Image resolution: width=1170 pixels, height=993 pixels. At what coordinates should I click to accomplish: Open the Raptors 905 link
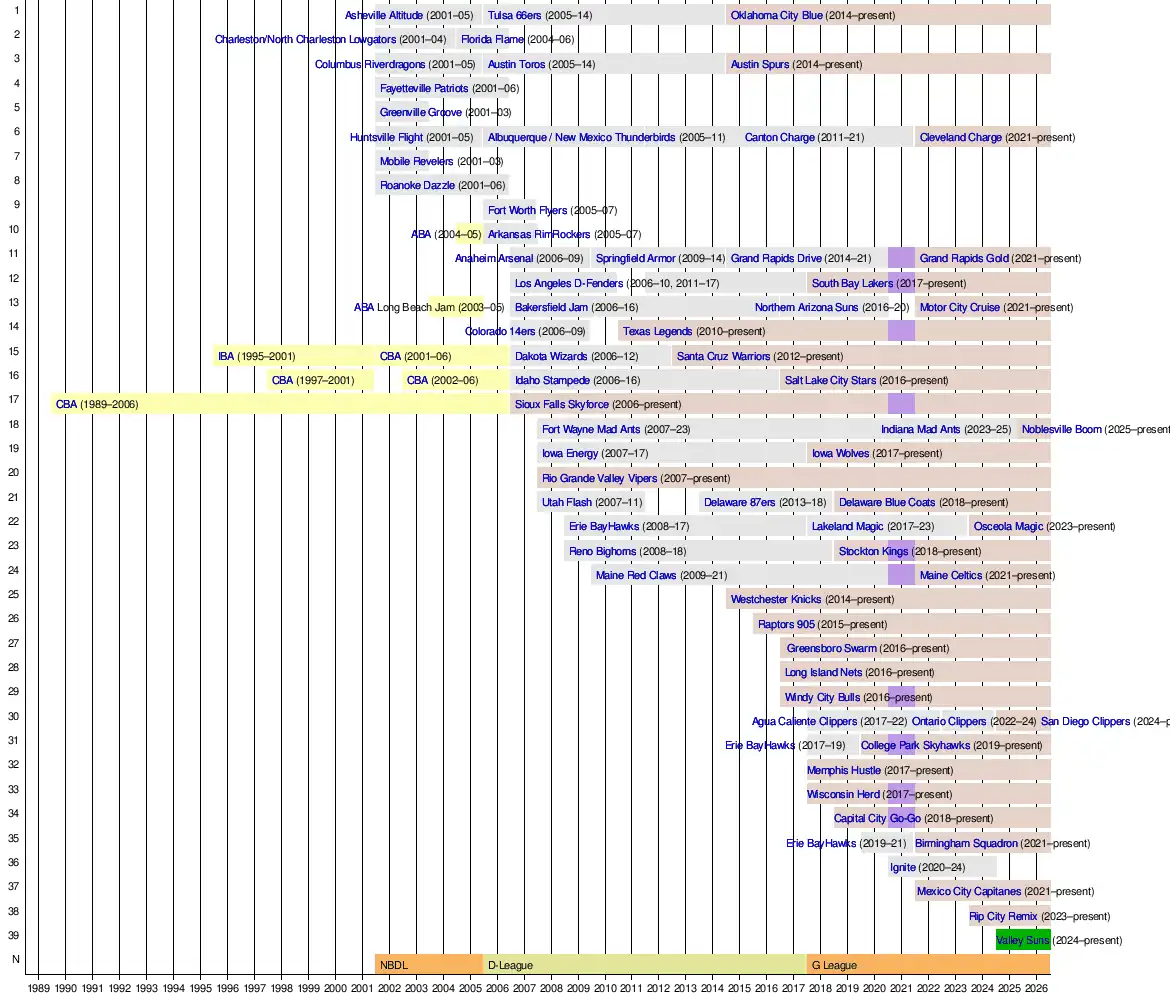786,625
